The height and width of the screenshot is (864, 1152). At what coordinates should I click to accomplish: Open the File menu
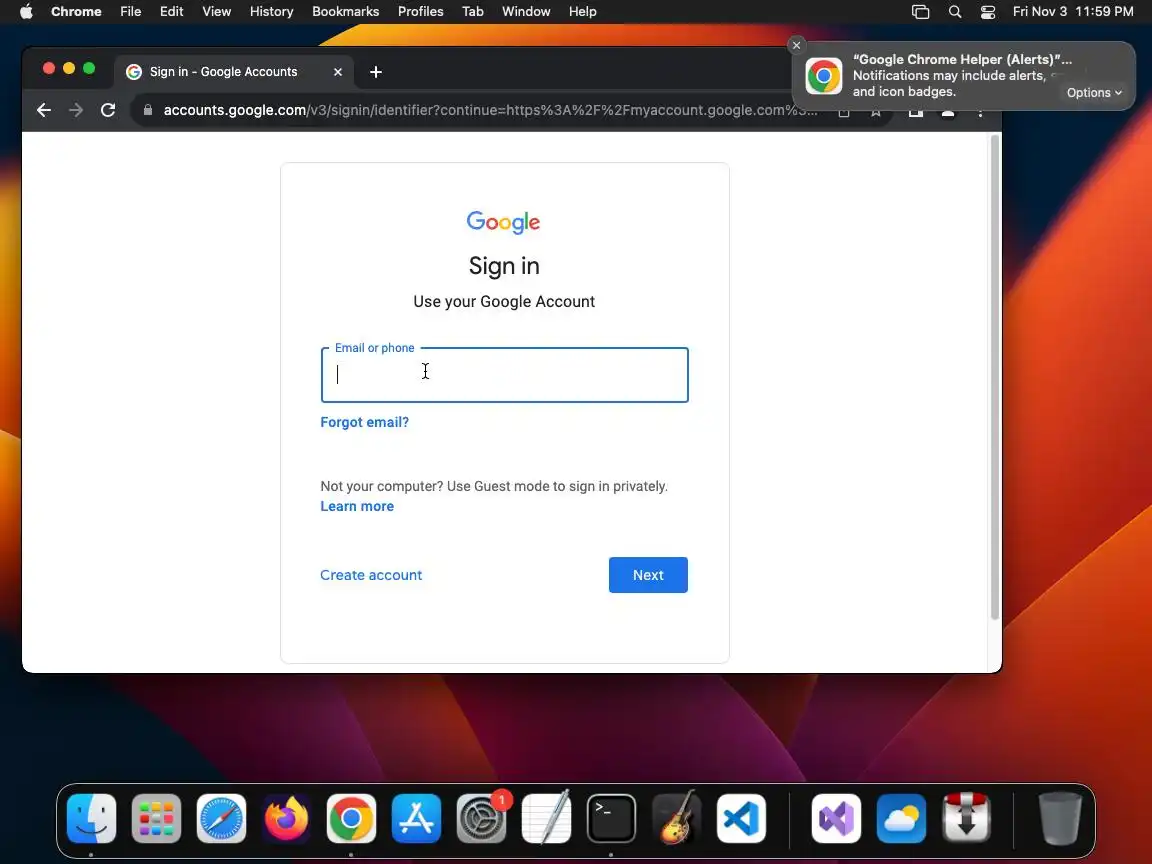[x=131, y=12]
